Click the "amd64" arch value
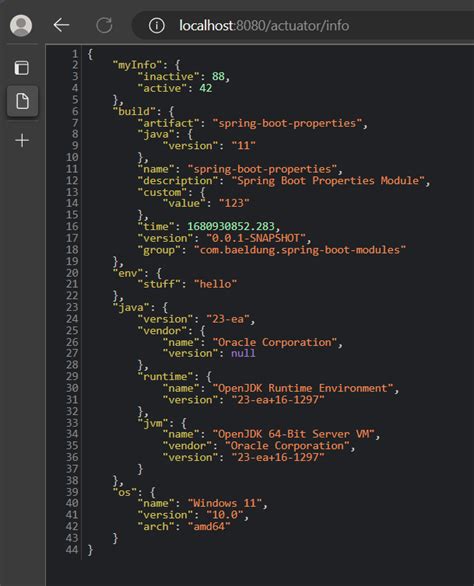Image resolution: width=474 pixels, height=586 pixels. coord(209,527)
